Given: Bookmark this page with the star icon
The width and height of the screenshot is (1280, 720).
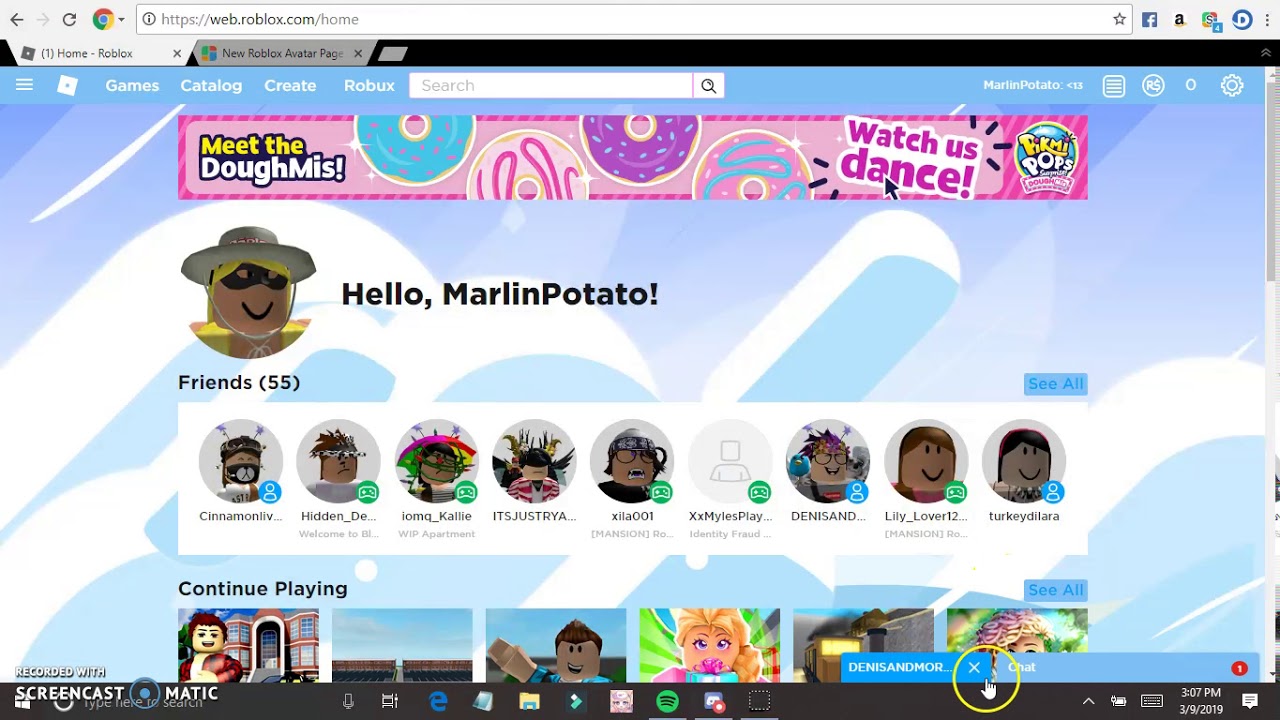Looking at the screenshot, I should pos(1119,19).
